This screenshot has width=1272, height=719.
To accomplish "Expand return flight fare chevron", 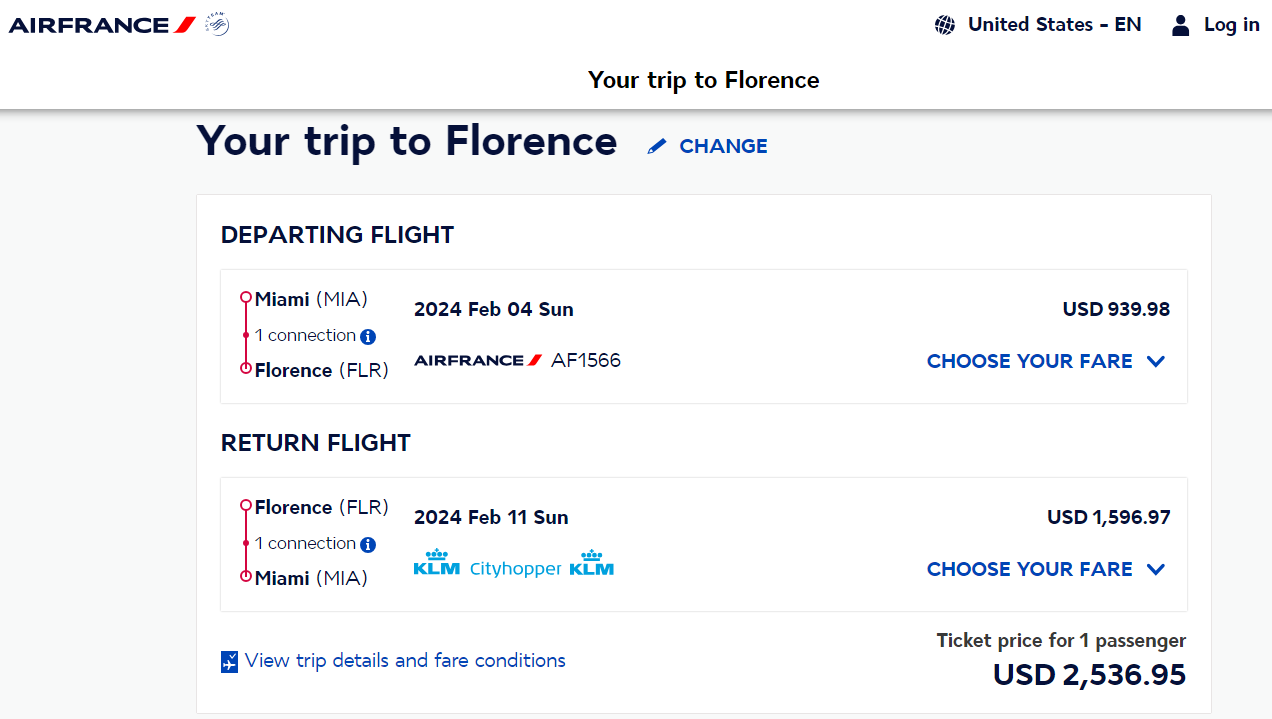I will [x=1156, y=569].
